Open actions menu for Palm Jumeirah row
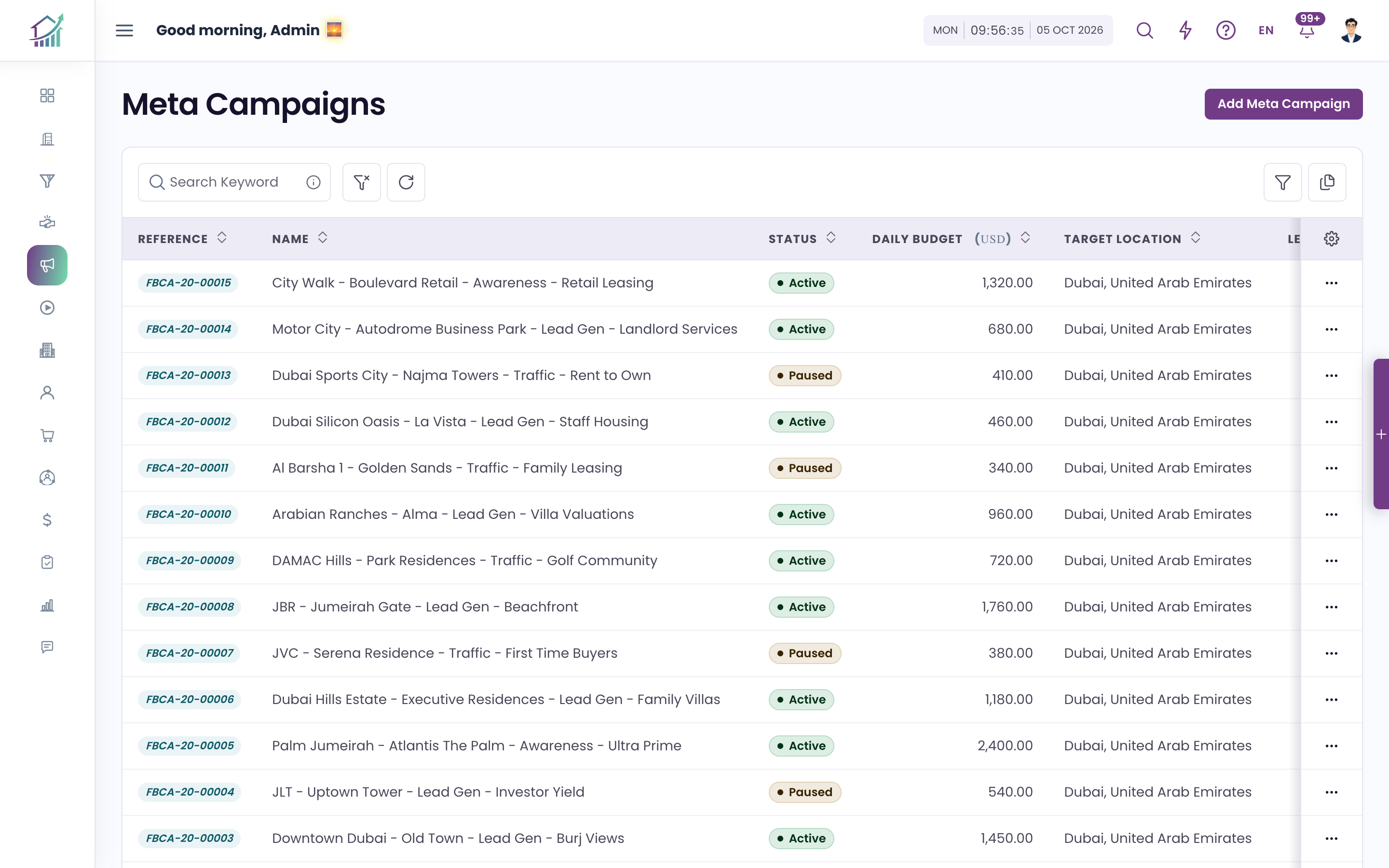 point(1332,746)
